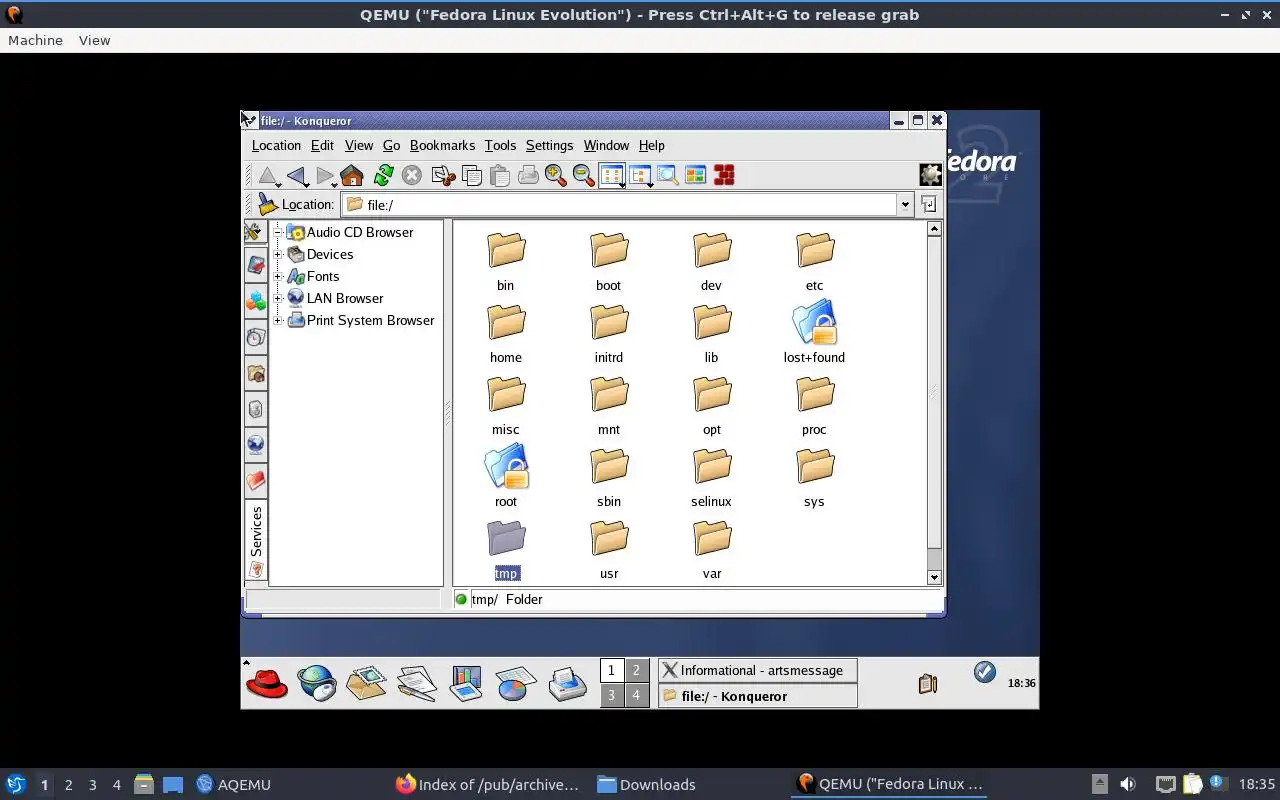The height and width of the screenshot is (800, 1280).
Task: Open the Window menu
Action: point(606,145)
